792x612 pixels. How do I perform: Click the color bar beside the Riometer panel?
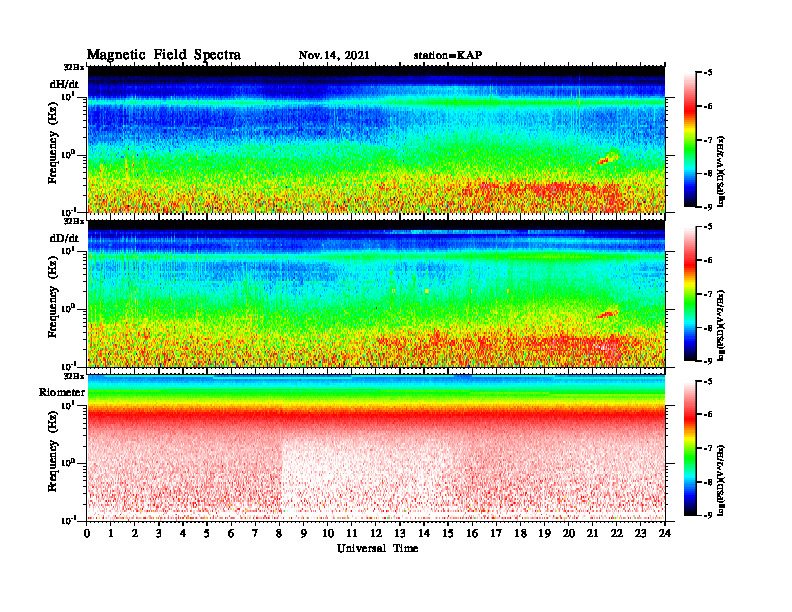coord(689,448)
